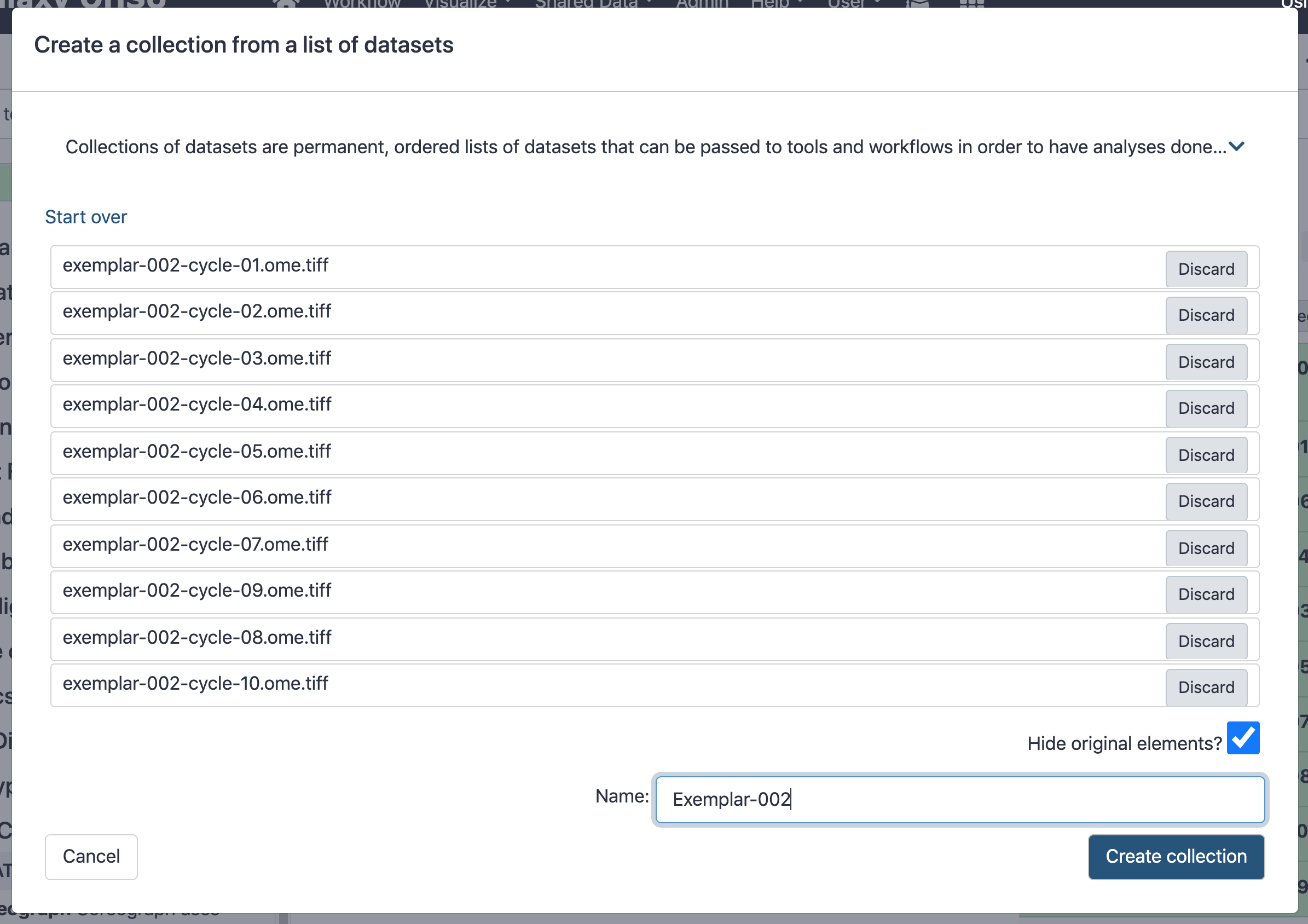Screen dimensions: 1308x924
Task: Discard the cycle-09 dataset
Action: (x=1206, y=594)
